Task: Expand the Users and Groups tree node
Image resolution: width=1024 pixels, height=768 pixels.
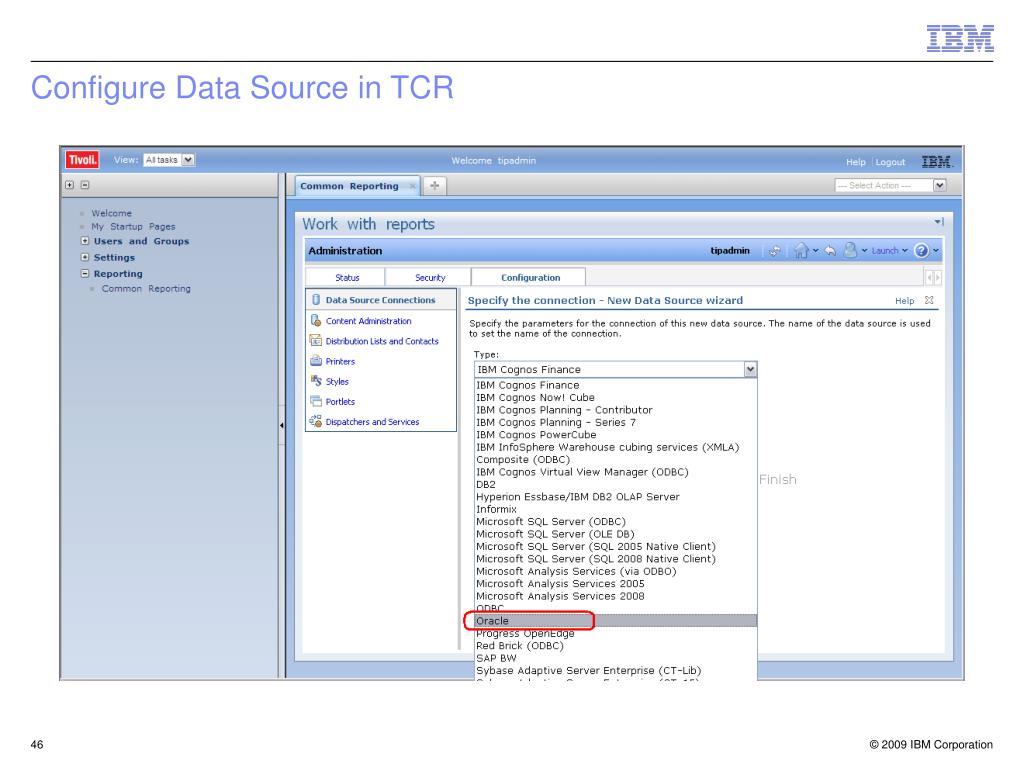Action: 85,241
